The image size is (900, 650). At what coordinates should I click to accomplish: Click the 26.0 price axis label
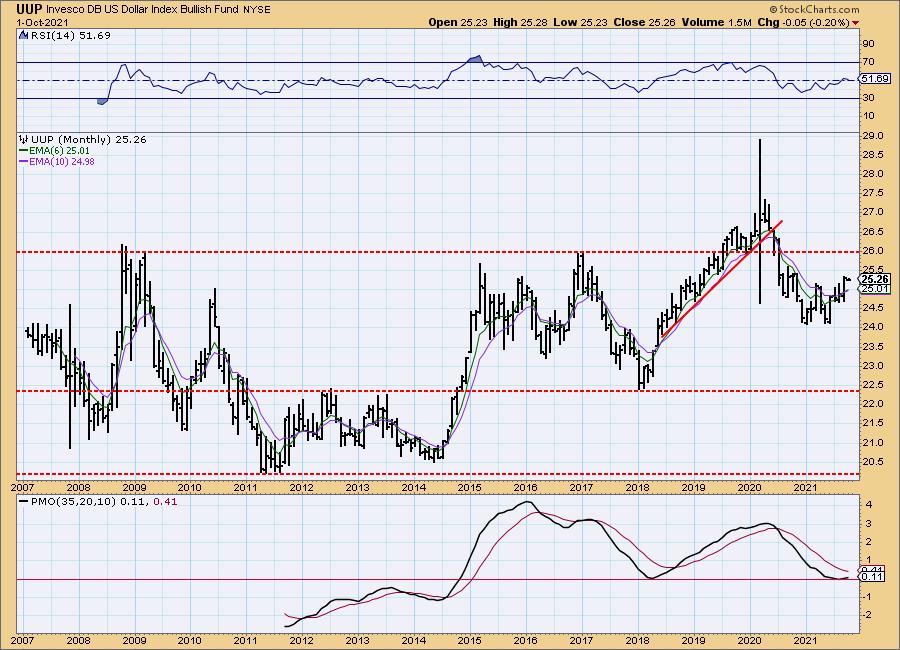coord(873,250)
